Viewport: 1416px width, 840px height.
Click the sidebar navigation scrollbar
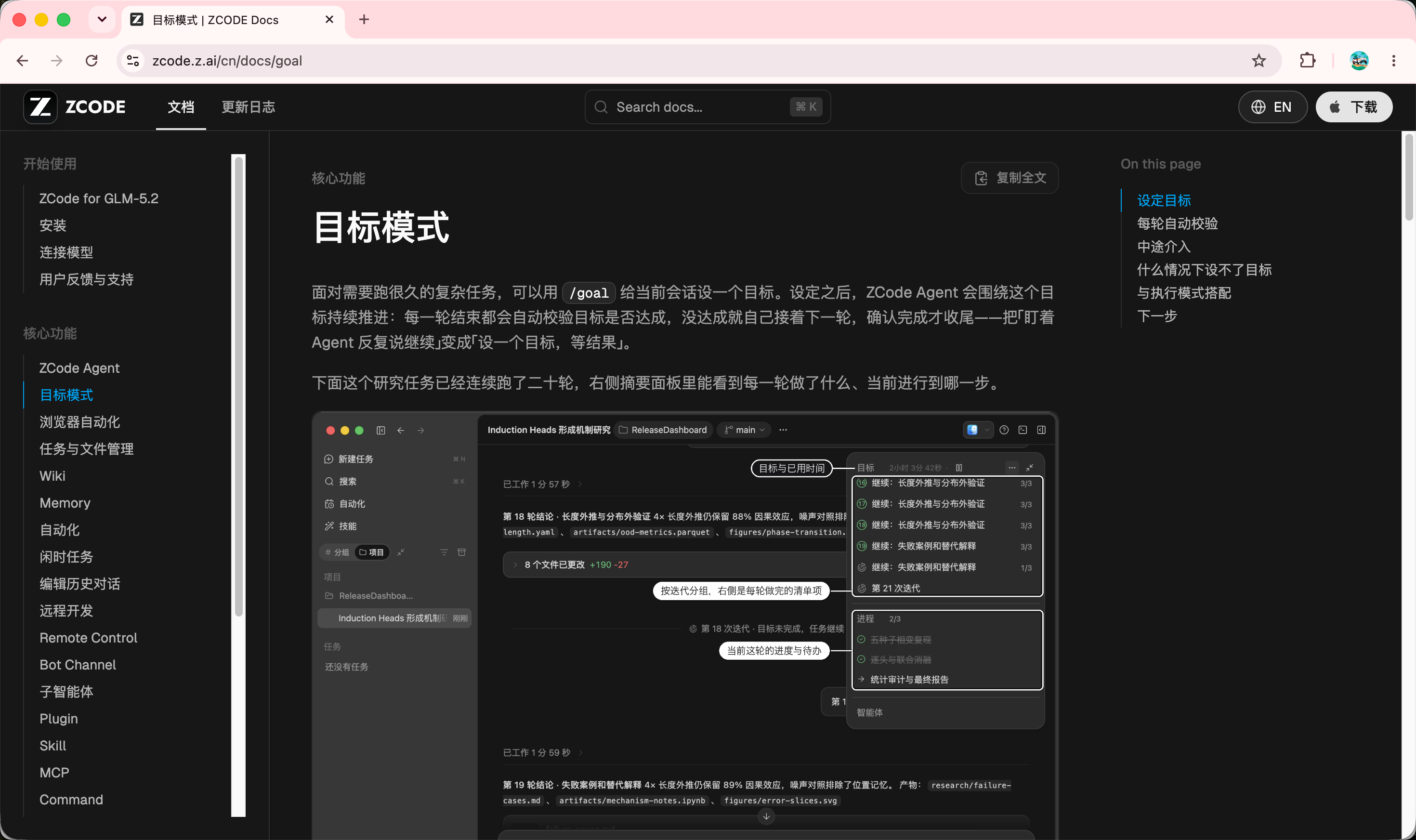click(x=239, y=387)
